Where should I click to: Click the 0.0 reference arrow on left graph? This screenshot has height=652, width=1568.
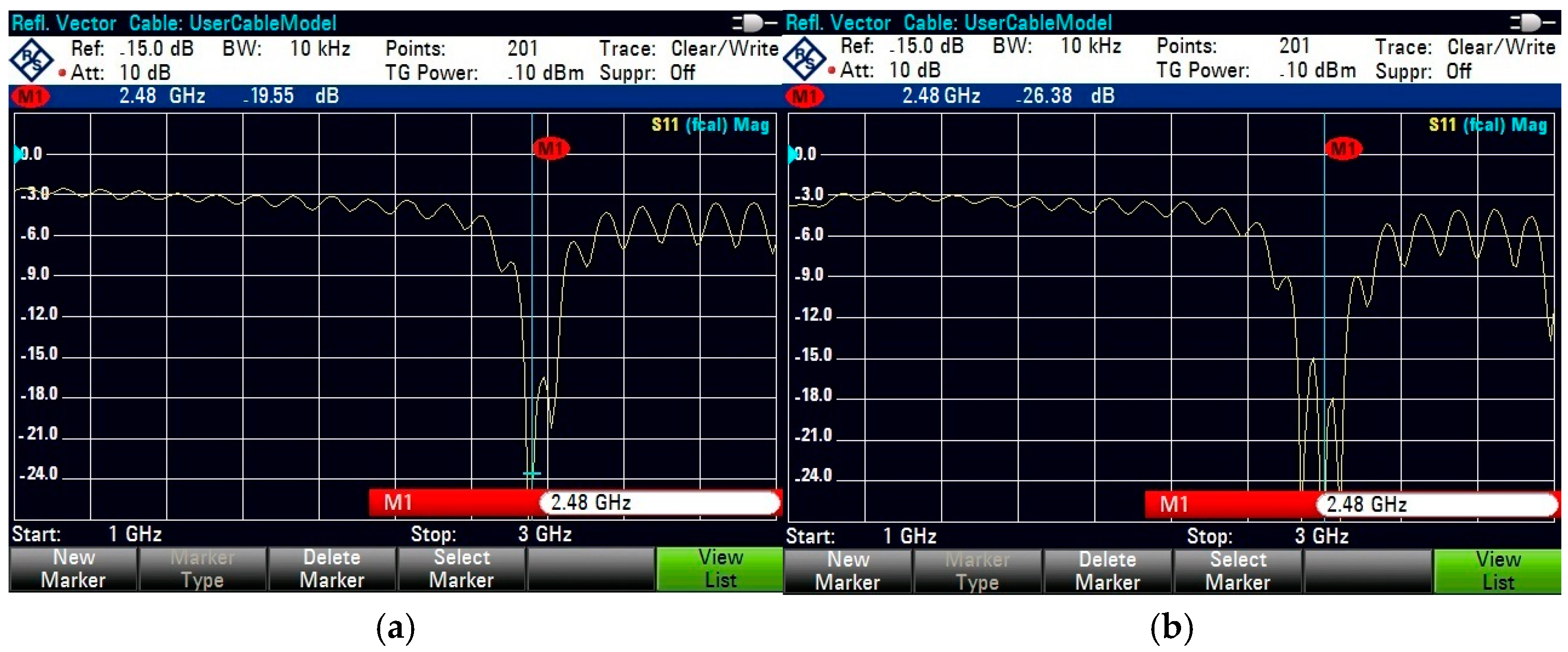point(18,154)
